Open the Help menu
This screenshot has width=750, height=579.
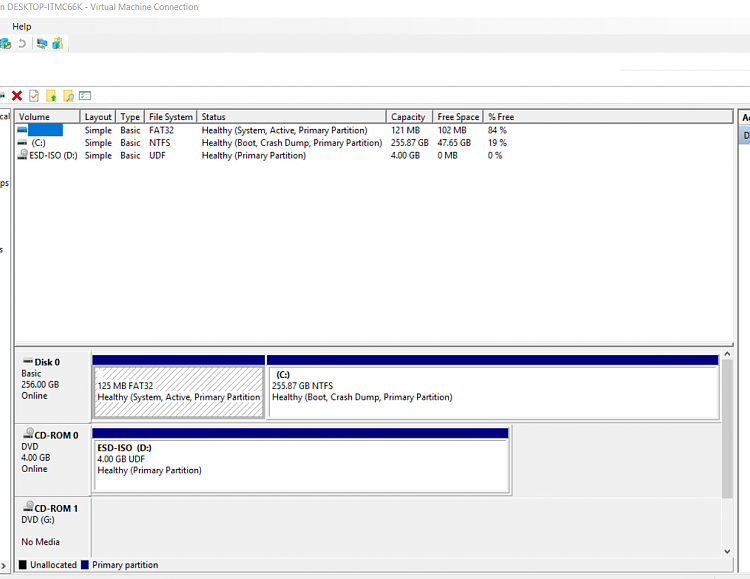tap(22, 26)
